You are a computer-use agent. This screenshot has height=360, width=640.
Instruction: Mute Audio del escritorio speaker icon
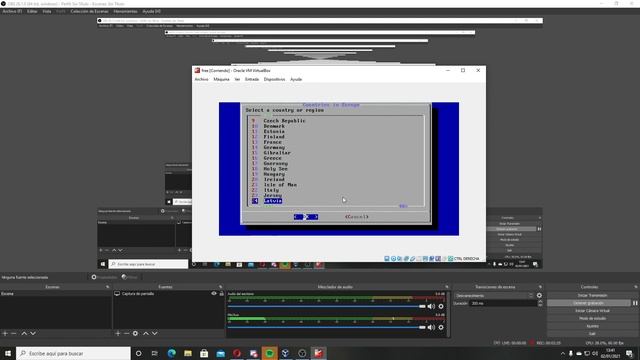431,306
